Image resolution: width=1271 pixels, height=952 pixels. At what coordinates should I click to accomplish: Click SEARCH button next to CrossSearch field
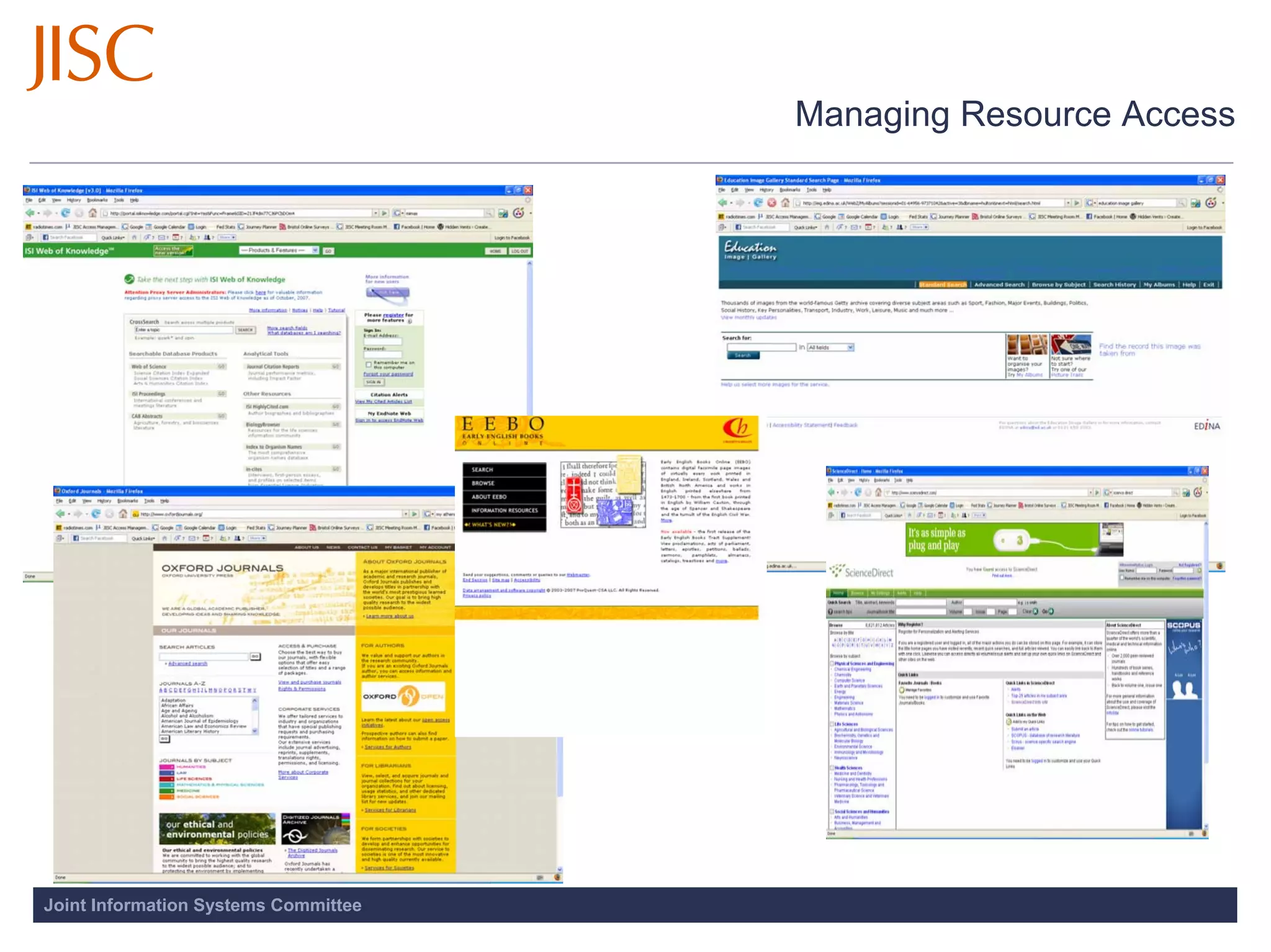click(x=246, y=330)
